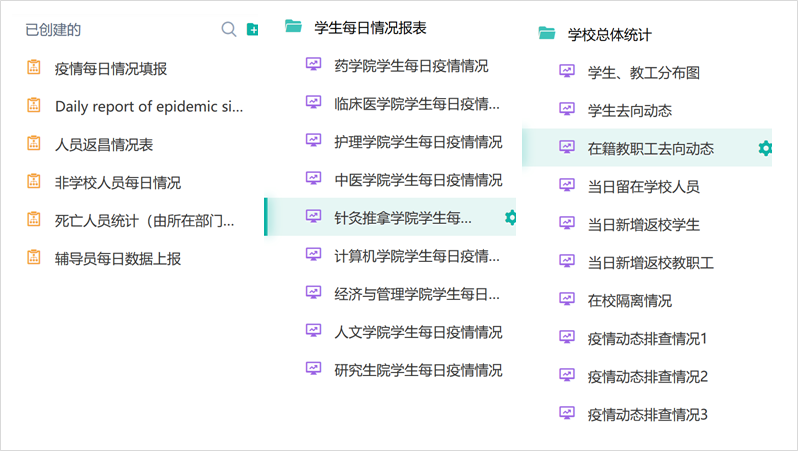798x451 pixels.
Task: Open 临床医学院学生每日疫情 report
Action: [x=417, y=104]
